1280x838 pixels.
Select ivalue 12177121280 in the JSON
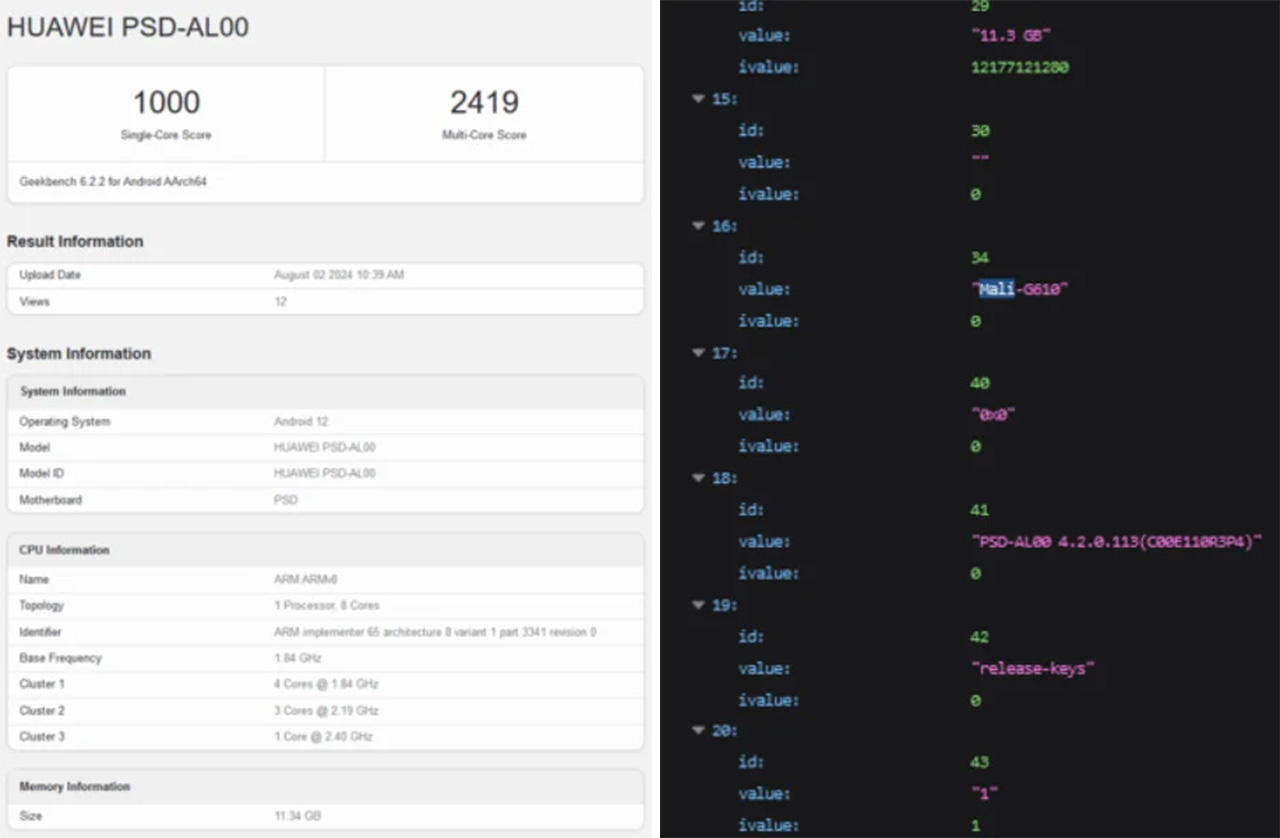tap(1020, 67)
